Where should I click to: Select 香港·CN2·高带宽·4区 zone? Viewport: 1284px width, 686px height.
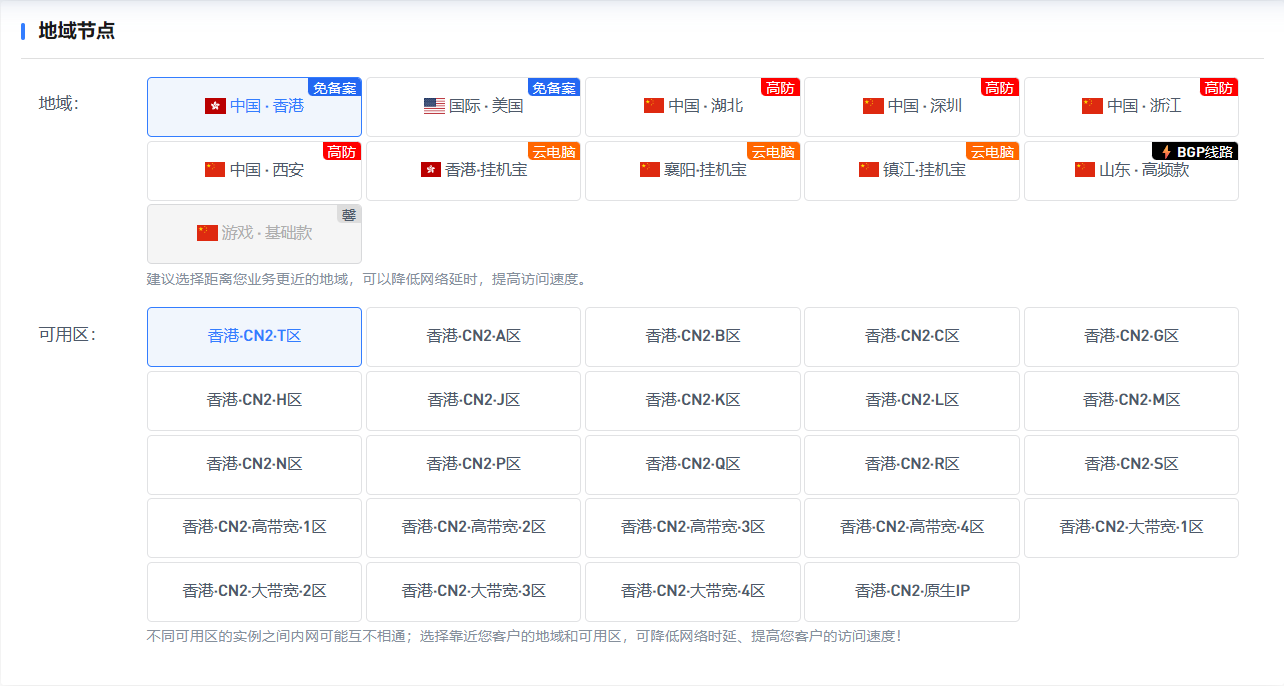click(912, 528)
